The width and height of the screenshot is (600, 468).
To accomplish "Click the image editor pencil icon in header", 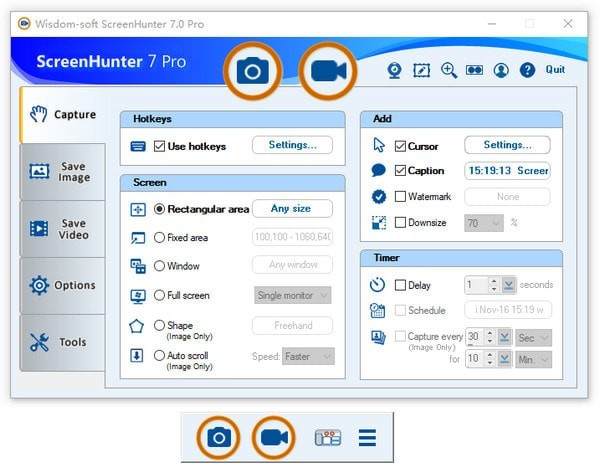I will (422, 70).
